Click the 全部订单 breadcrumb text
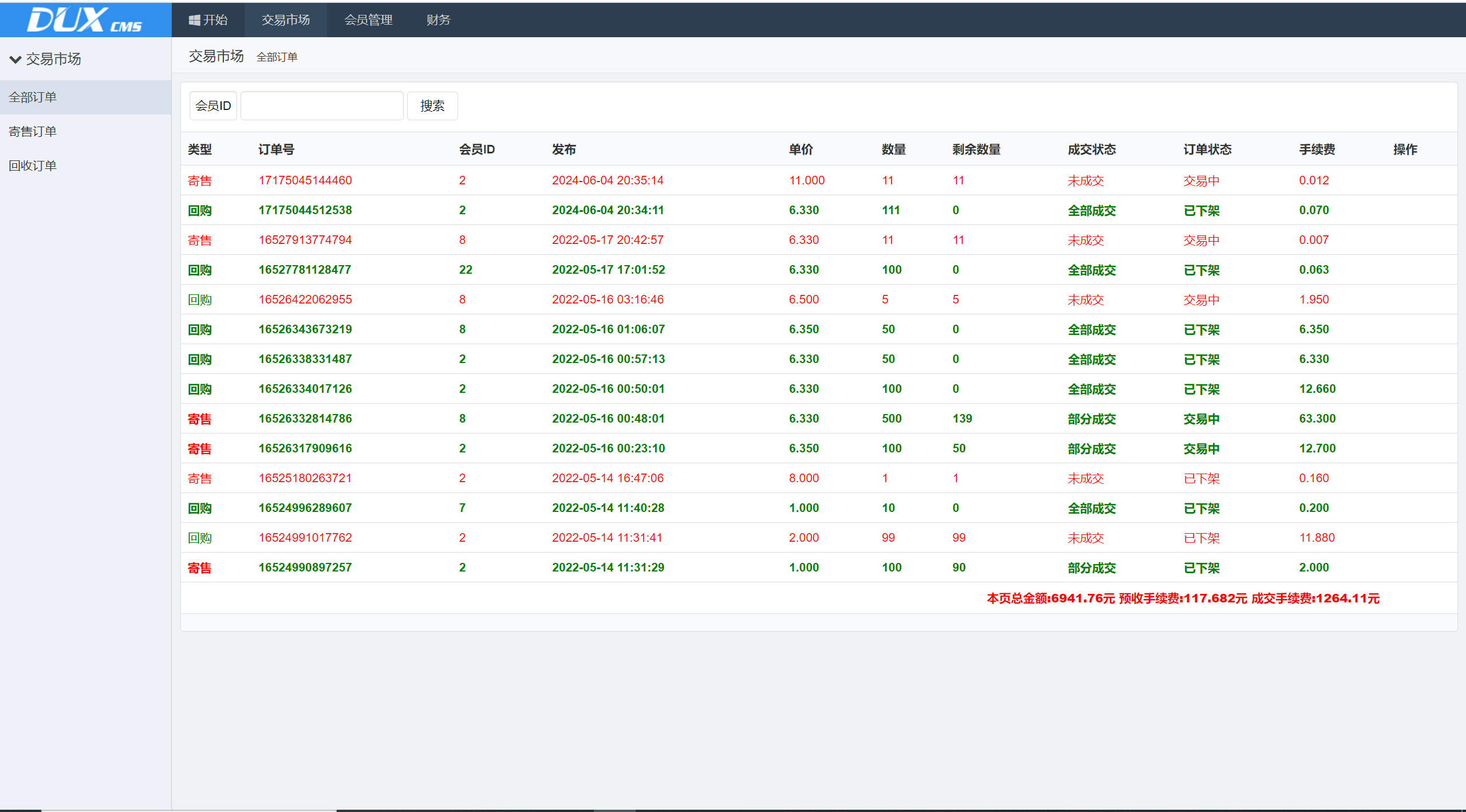 point(277,57)
